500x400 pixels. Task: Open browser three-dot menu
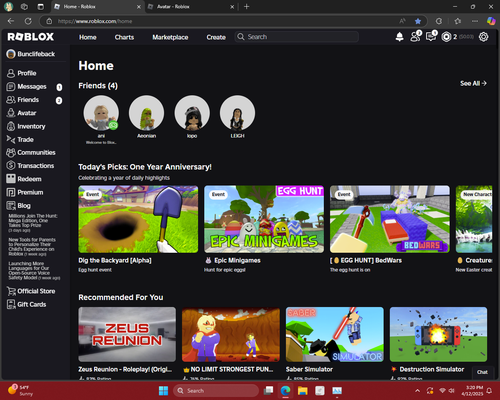475,21
